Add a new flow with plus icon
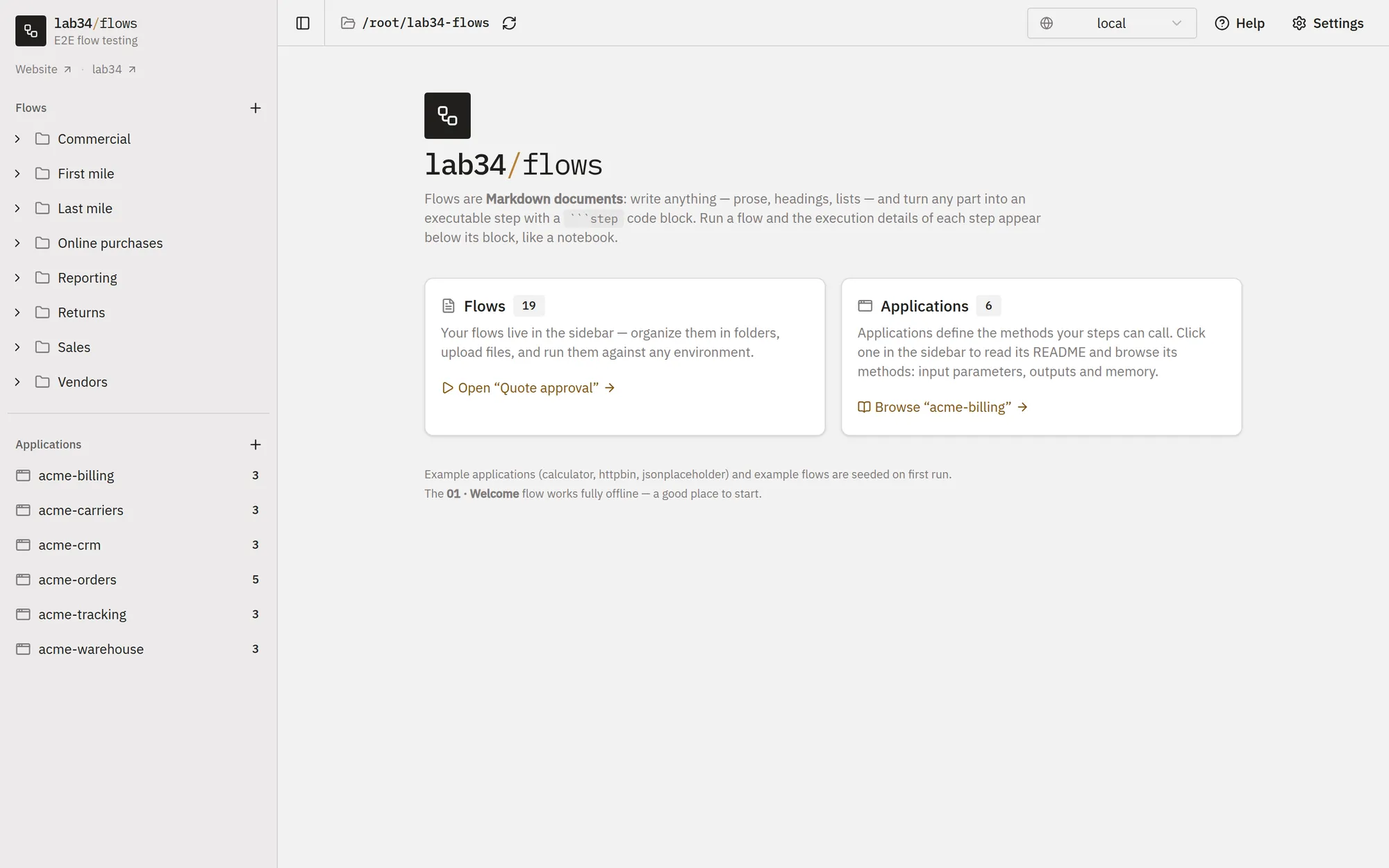 tap(256, 108)
